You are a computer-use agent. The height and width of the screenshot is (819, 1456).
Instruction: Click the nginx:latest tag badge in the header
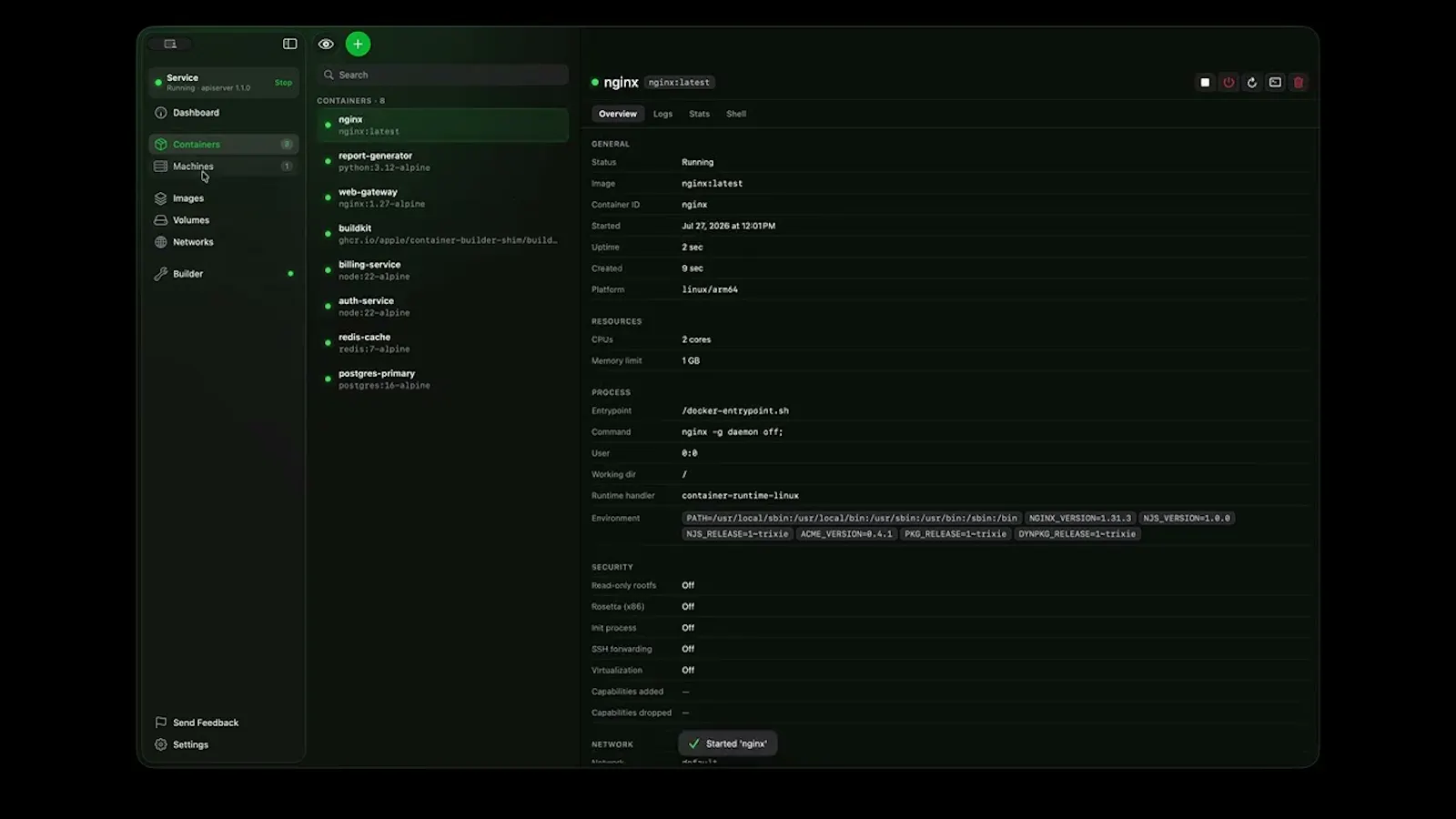tap(679, 83)
